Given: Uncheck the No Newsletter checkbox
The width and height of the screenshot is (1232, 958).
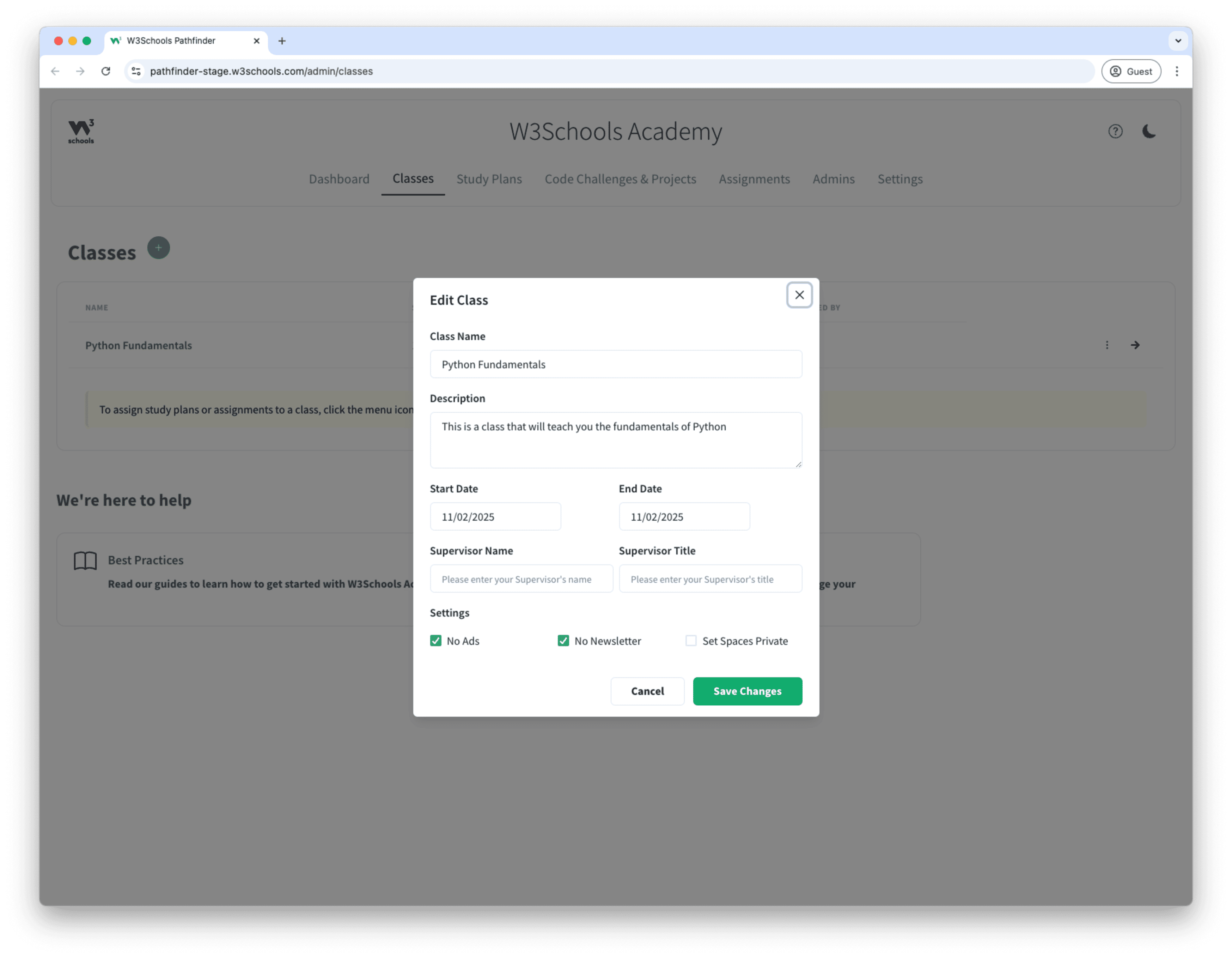Looking at the screenshot, I should tap(563, 640).
